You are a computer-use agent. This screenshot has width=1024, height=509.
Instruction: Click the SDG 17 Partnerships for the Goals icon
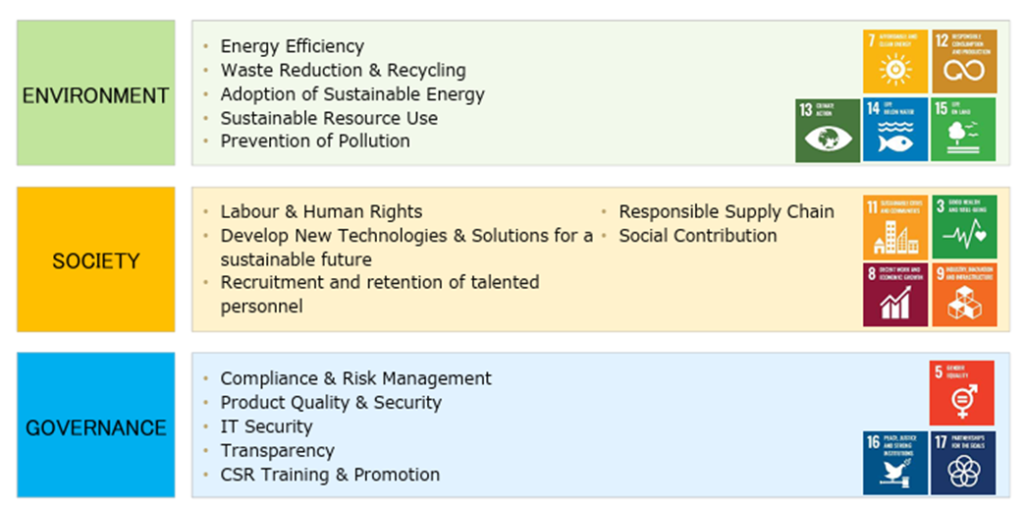pyautogui.click(x=963, y=463)
